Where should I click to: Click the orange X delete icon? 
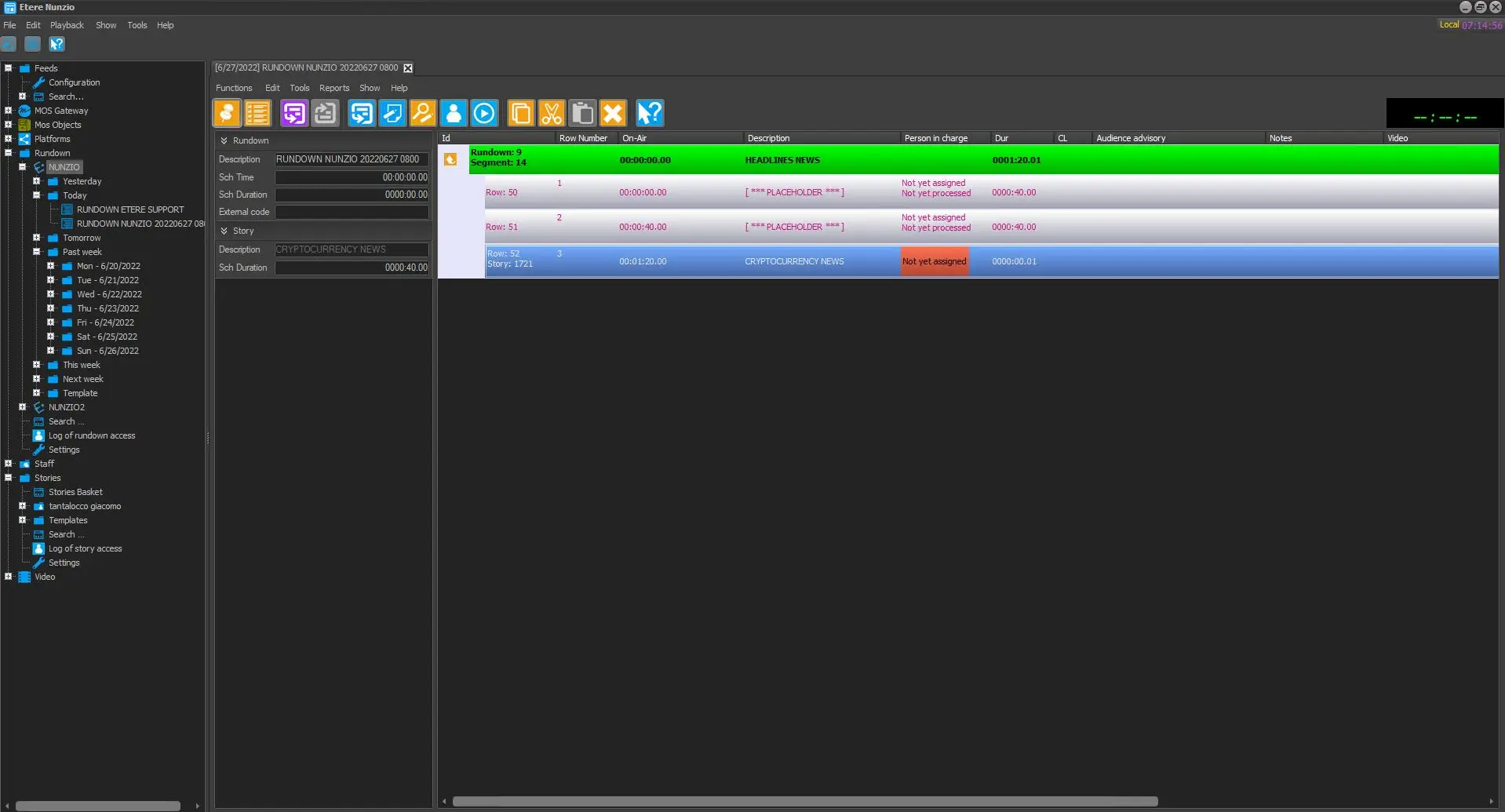(613, 114)
